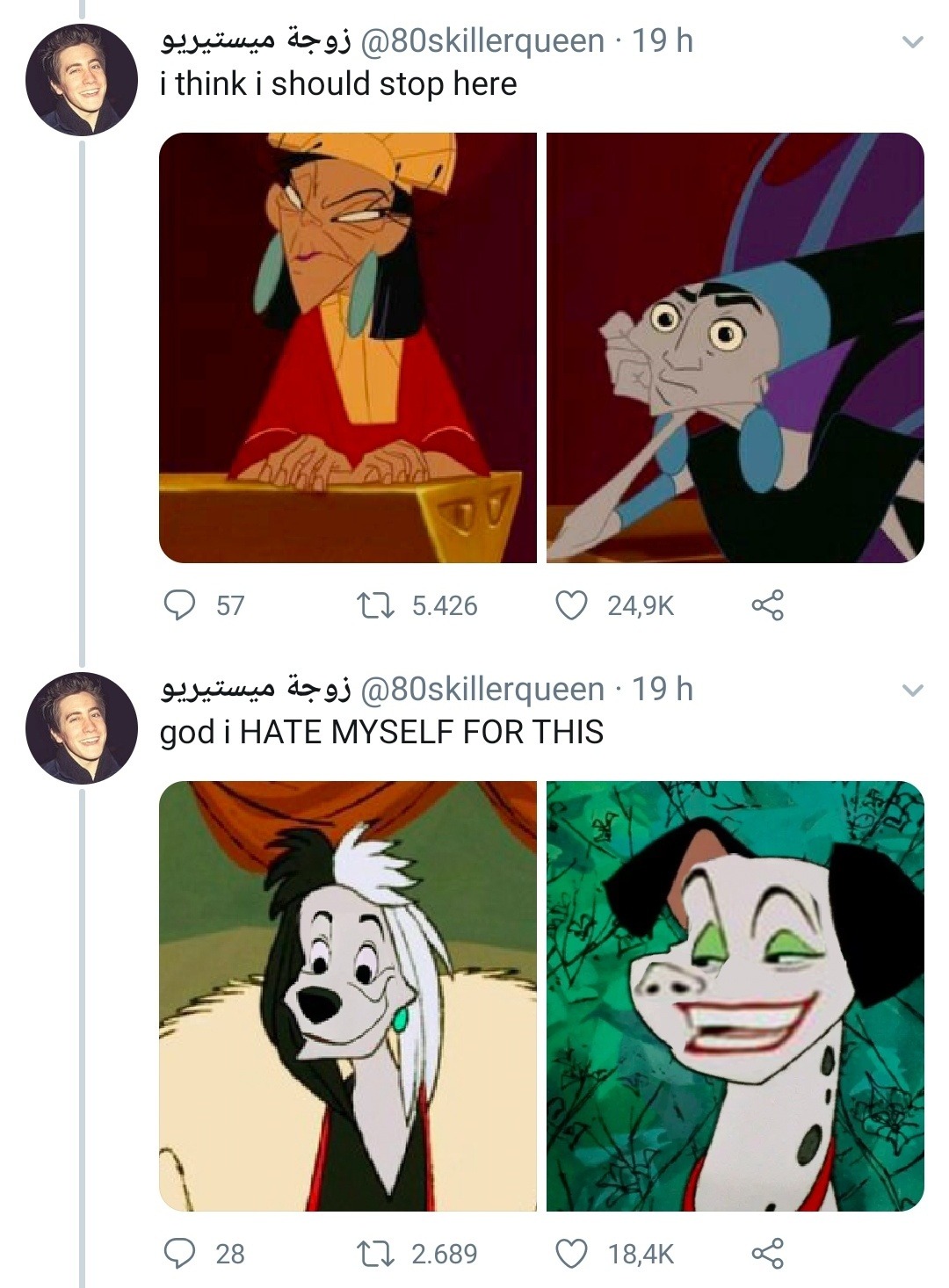The width and height of the screenshot is (949, 1288).
Task: Like the tweet with 18,4K likes
Action: pos(572,1253)
